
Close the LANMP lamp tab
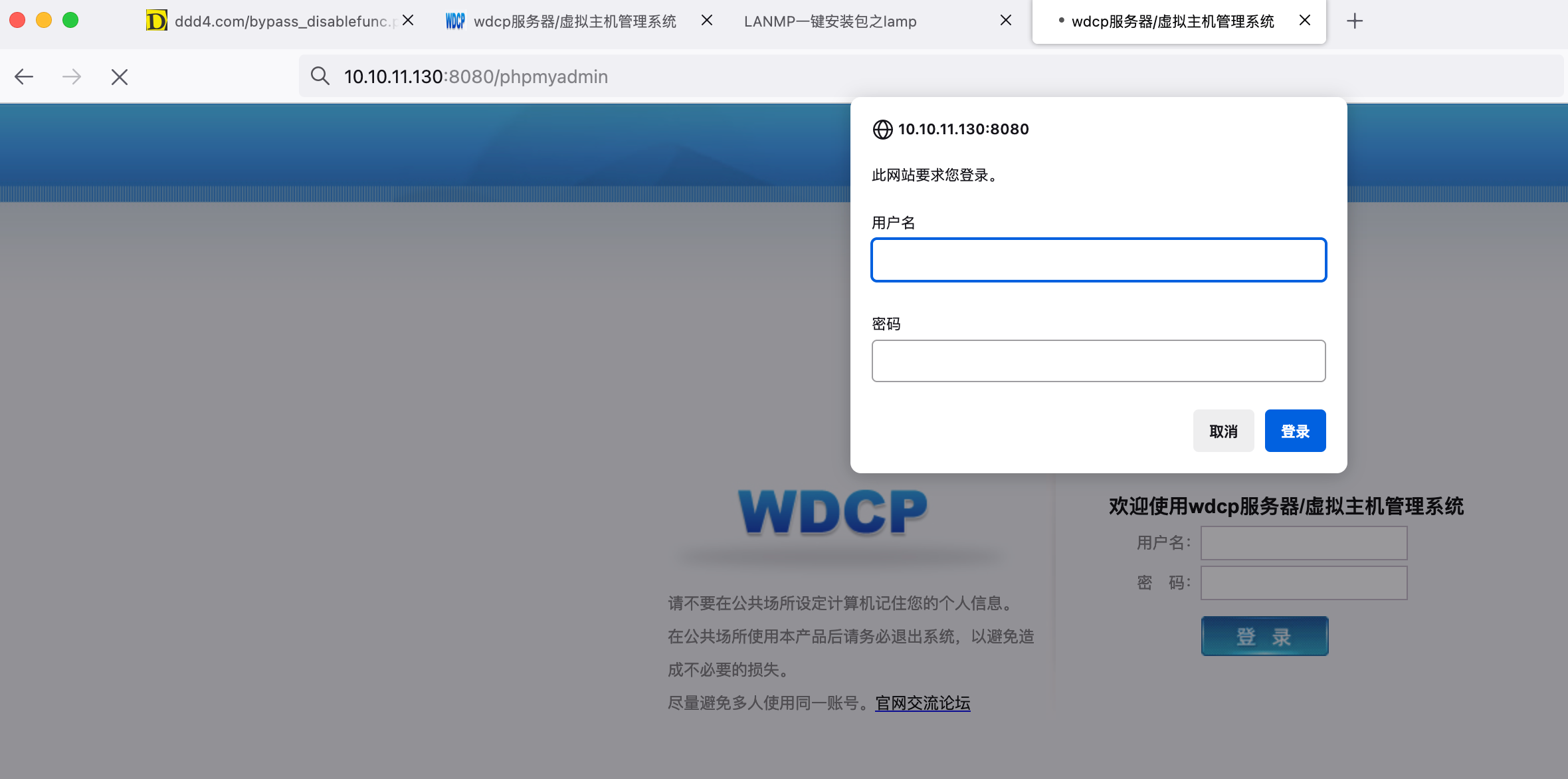tap(1006, 21)
